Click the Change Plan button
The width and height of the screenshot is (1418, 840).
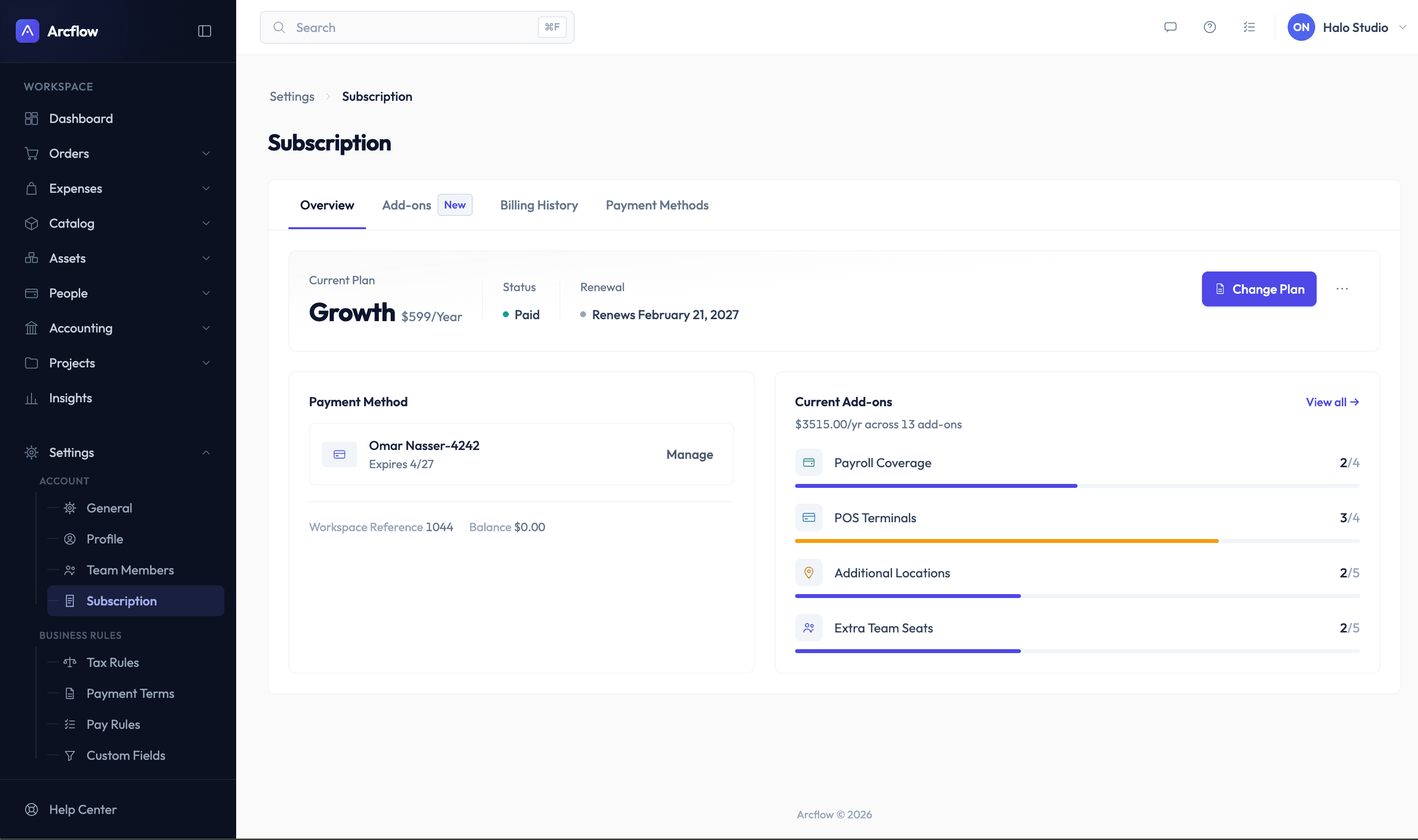[1259, 289]
